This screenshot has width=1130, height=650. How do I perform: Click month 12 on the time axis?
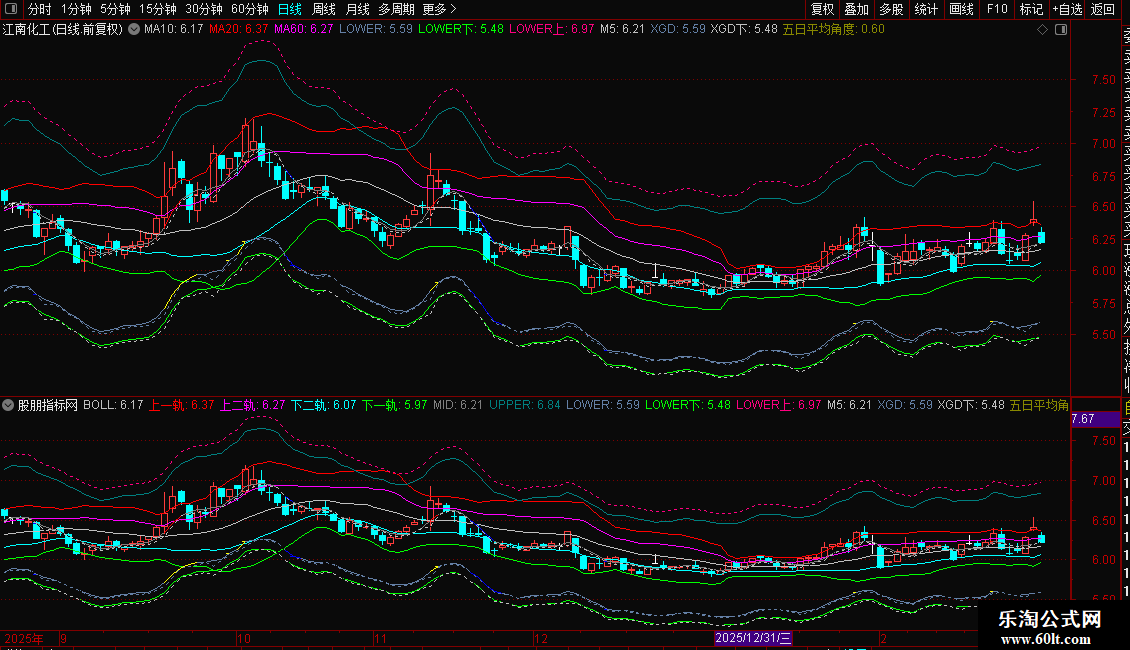pyautogui.click(x=540, y=638)
